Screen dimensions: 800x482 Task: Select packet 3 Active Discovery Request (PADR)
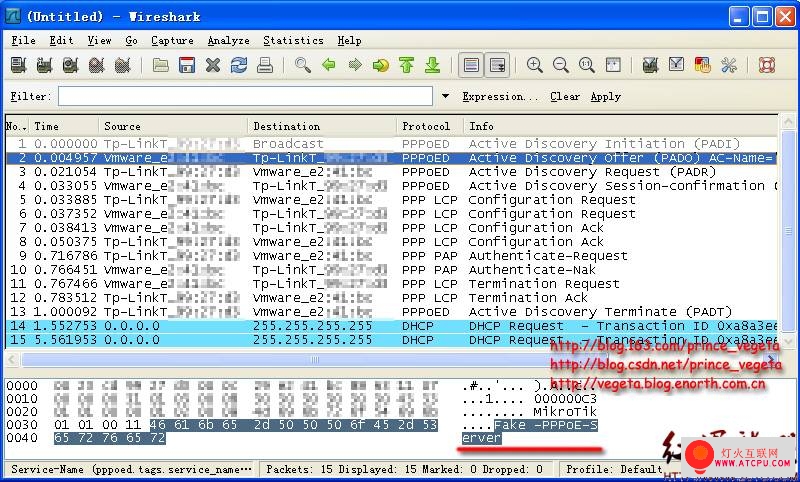click(x=391, y=172)
